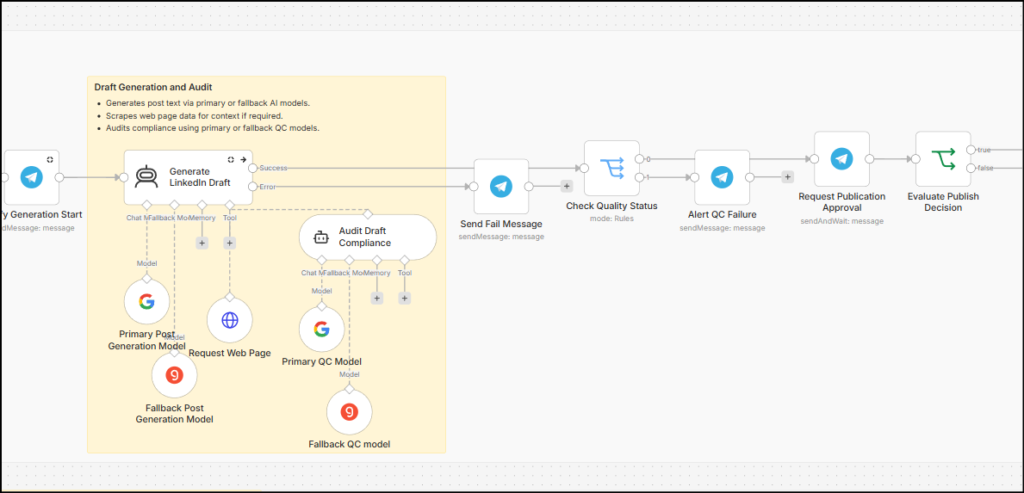Click the Success output of Generate LinkedIn Draft
The width and height of the screenshot is (1024, 493).
tap(253, 168)
